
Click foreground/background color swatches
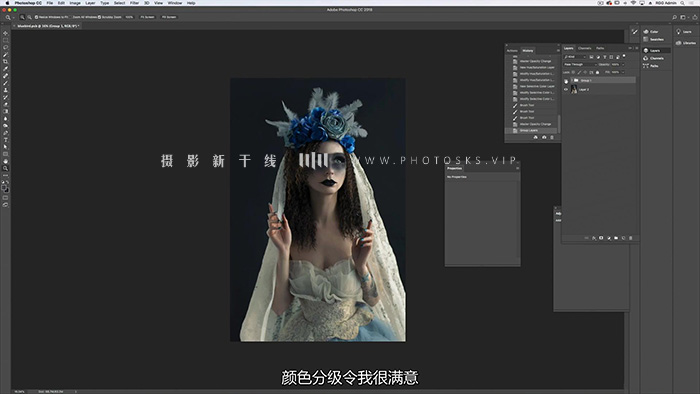pos(5,188)
